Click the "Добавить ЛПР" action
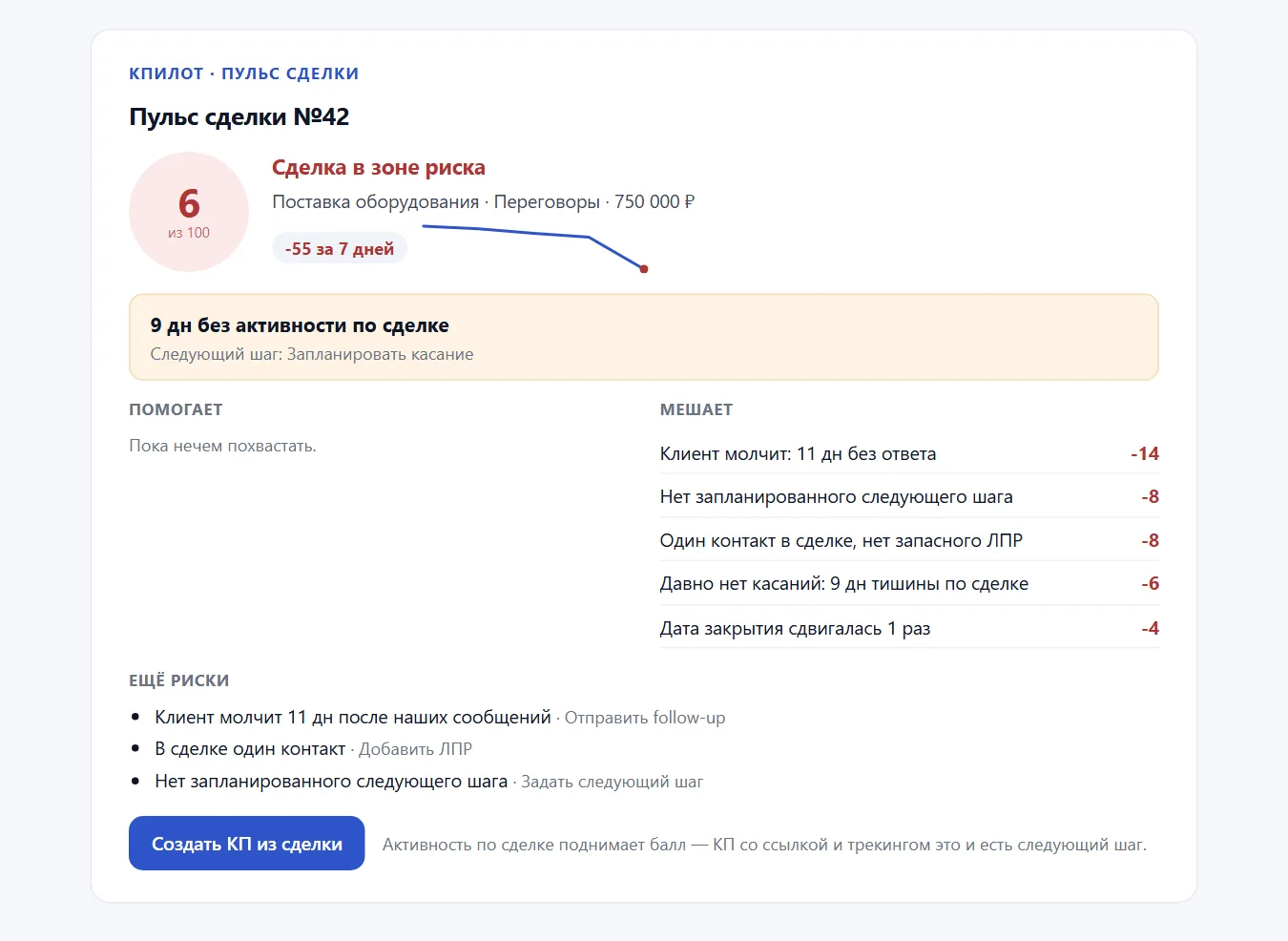The image size is (1288, 941). [415, 749]
